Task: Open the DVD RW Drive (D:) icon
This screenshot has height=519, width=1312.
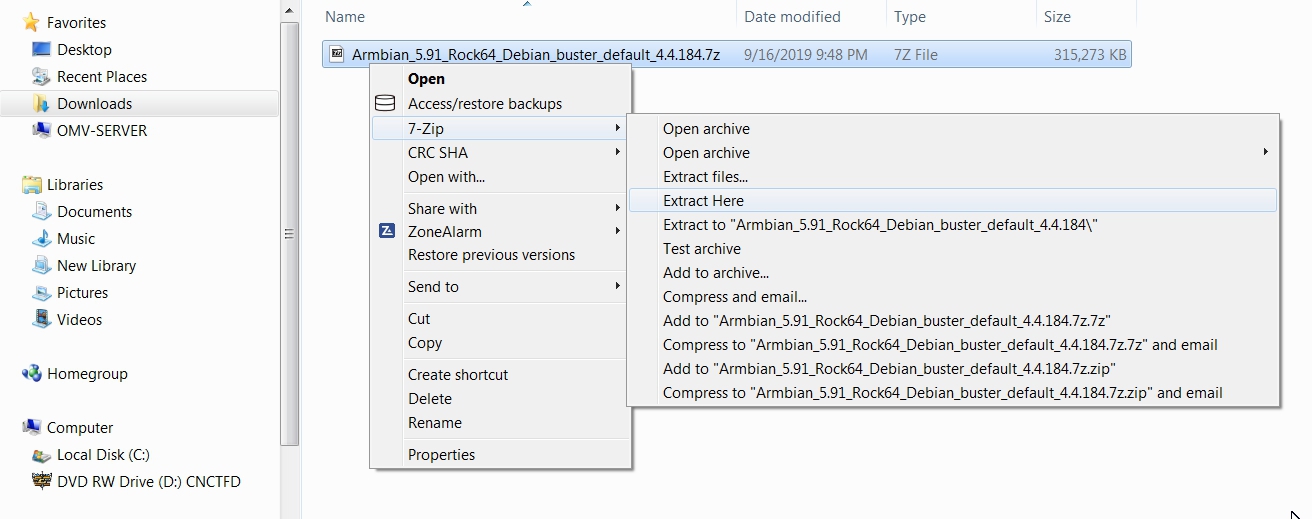Action: point(41,481)
